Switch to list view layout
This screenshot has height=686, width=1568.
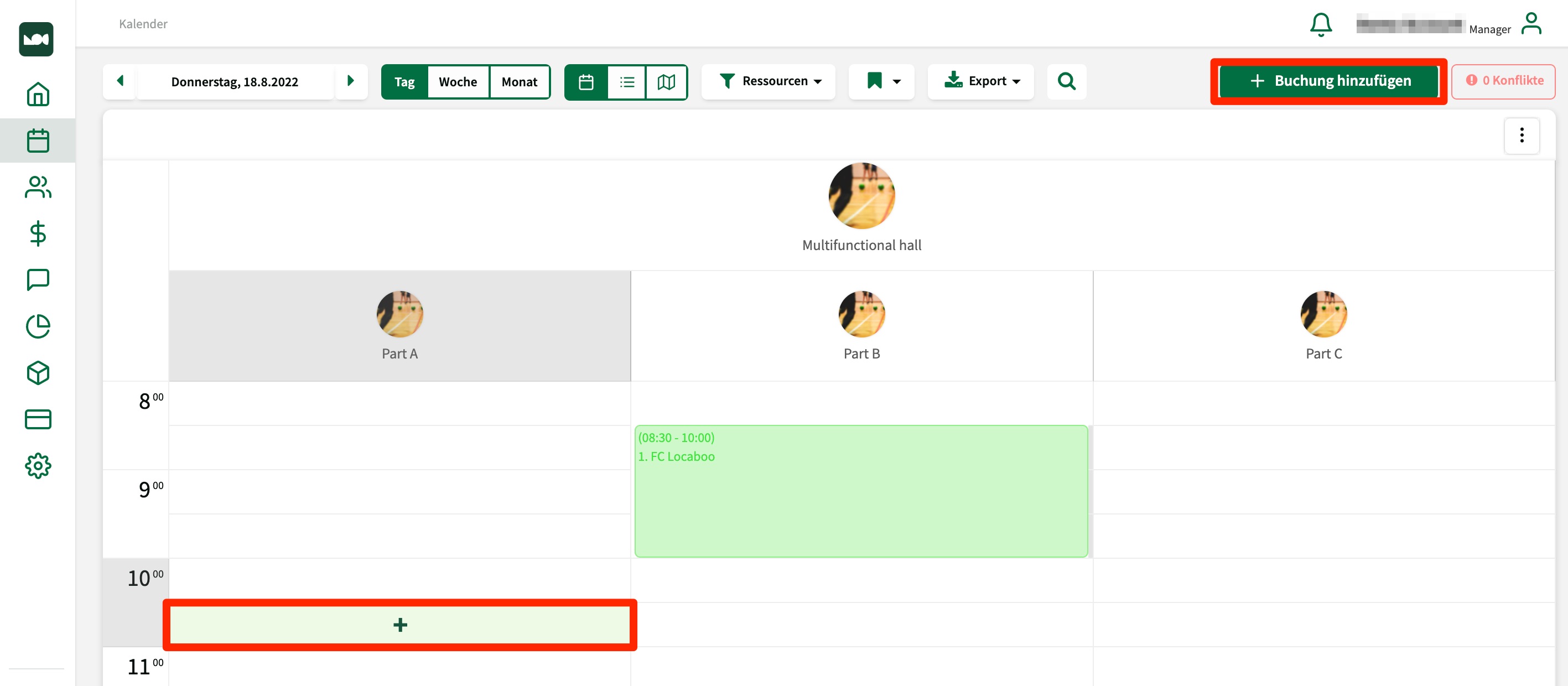click(626, 81)
